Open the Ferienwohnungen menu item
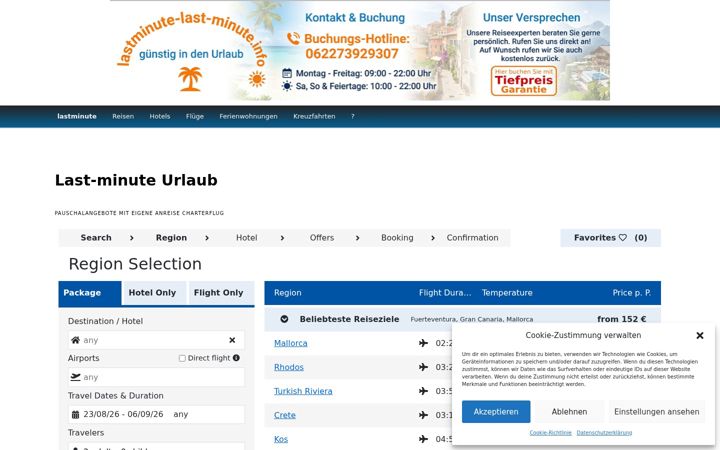Viewport: 720px width, 450px height. 248,117
